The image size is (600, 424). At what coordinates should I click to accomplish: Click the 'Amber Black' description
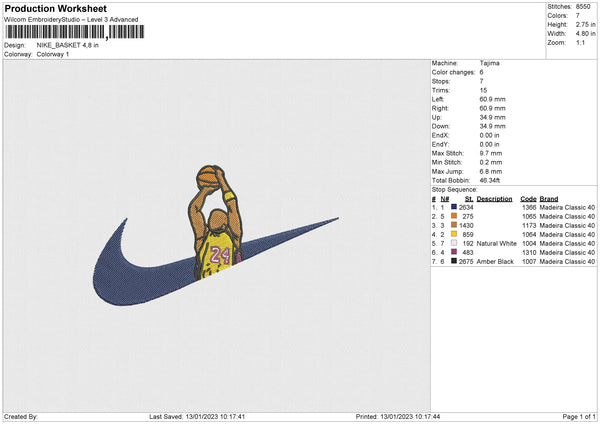coord(495,261)
